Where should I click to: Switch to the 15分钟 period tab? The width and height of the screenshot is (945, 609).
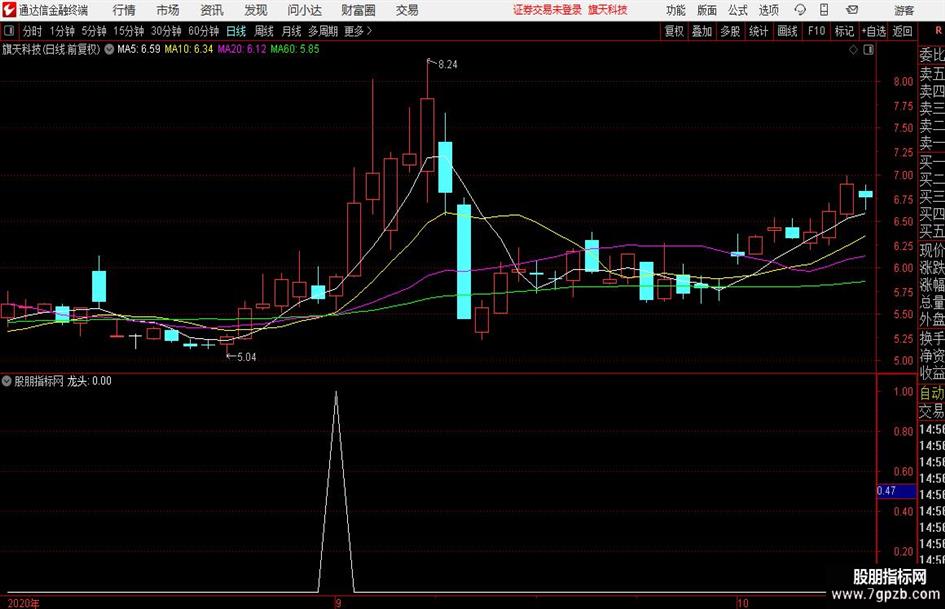[x=128, y=31]
